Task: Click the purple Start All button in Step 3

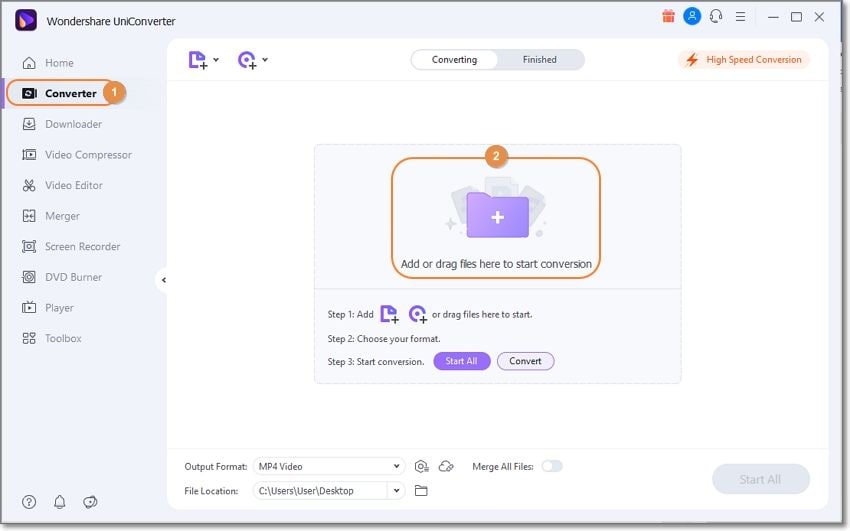Action: point(462,361)
